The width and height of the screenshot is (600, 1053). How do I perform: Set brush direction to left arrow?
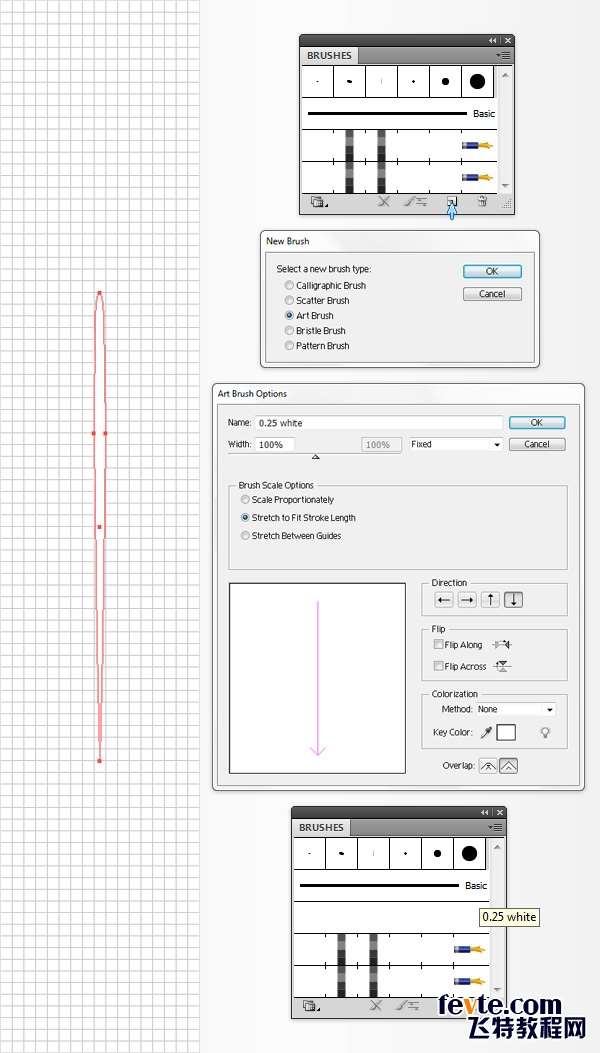click(443, 600)
